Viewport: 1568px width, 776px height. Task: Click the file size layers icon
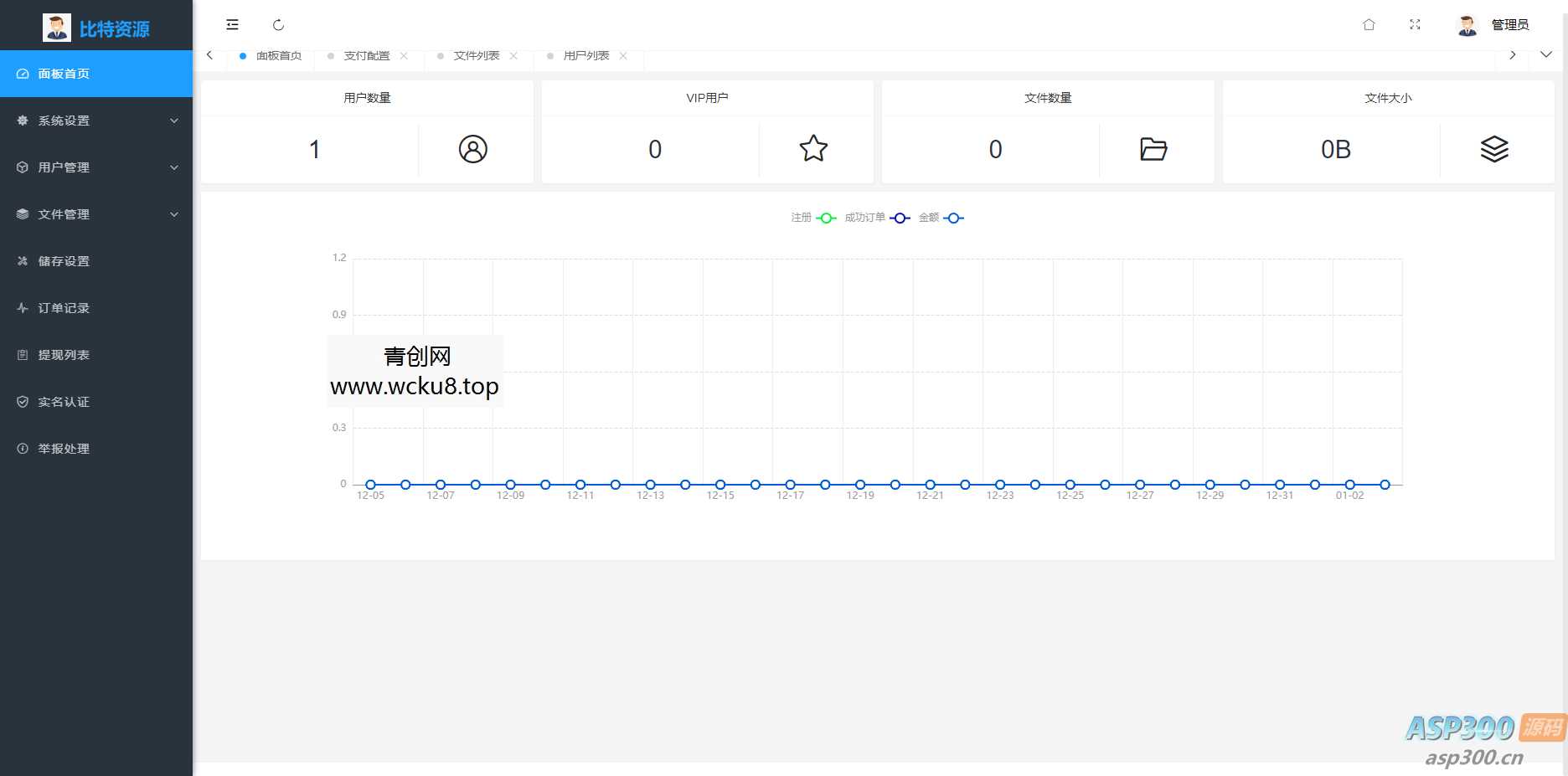[1494, 149]
